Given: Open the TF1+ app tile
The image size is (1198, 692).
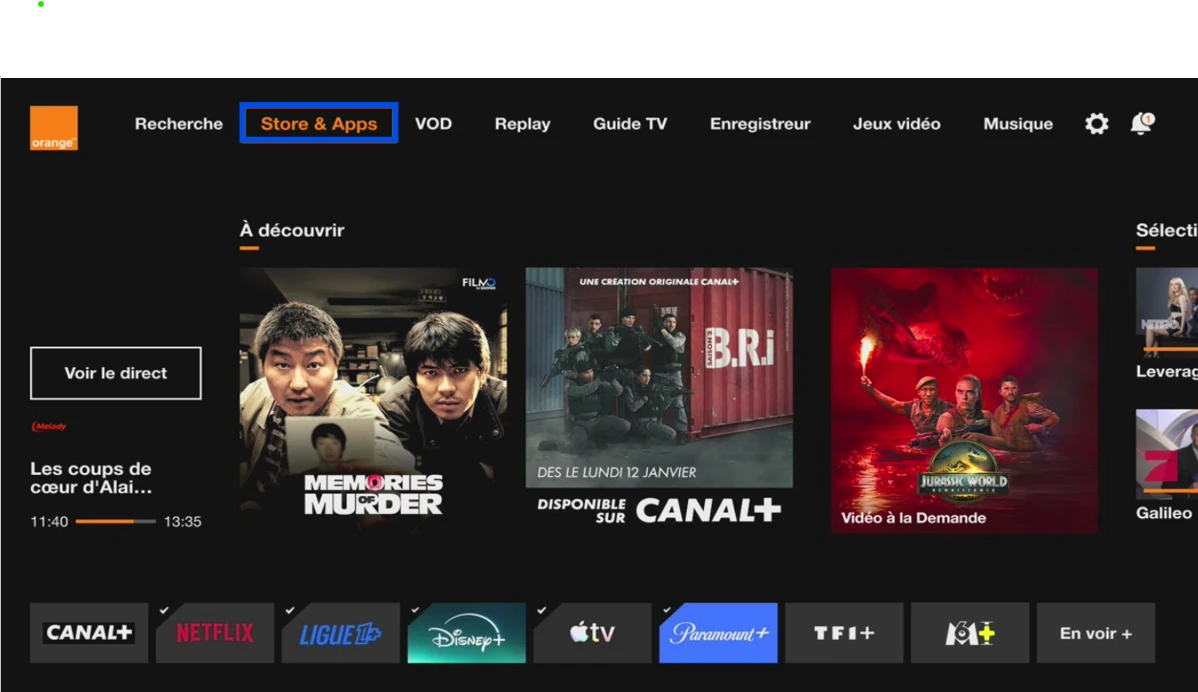Looking at the screenshot, I should [844, 633].
